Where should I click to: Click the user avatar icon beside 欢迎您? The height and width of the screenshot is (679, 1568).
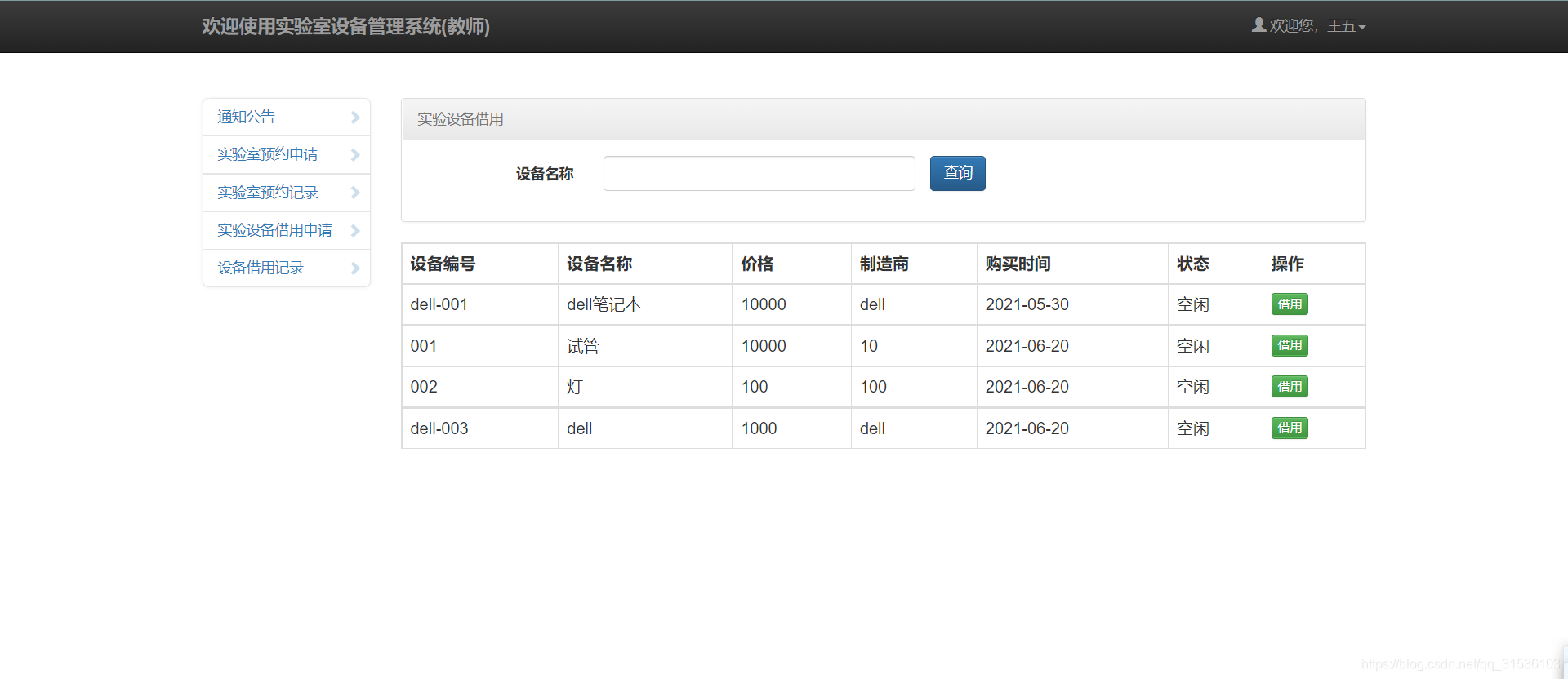click(x=1258, y=25)
